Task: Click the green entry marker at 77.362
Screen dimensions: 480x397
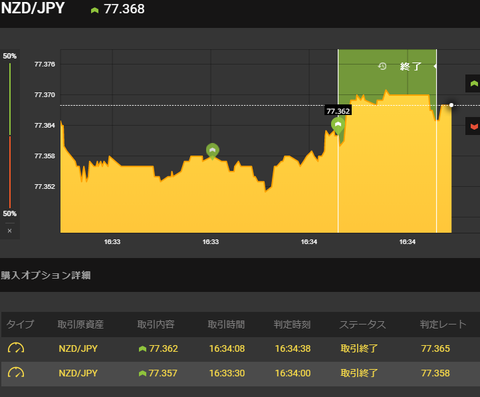Action: point(338,126)
